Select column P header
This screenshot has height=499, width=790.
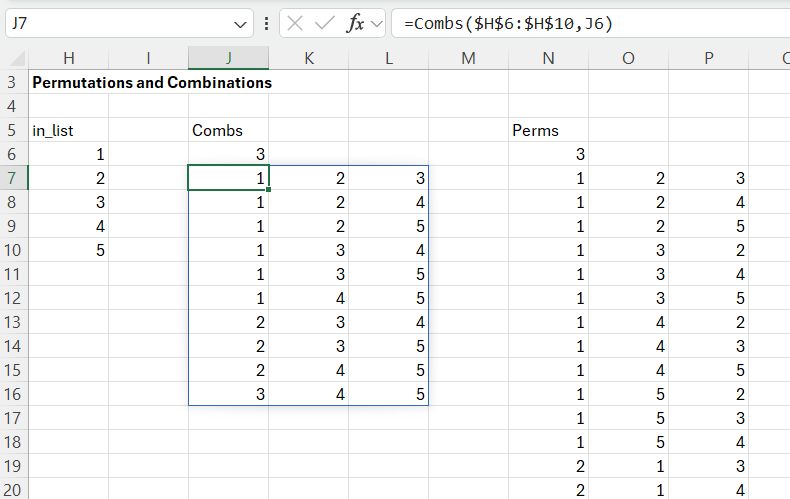pyautogui.click(x=708, y=58)
